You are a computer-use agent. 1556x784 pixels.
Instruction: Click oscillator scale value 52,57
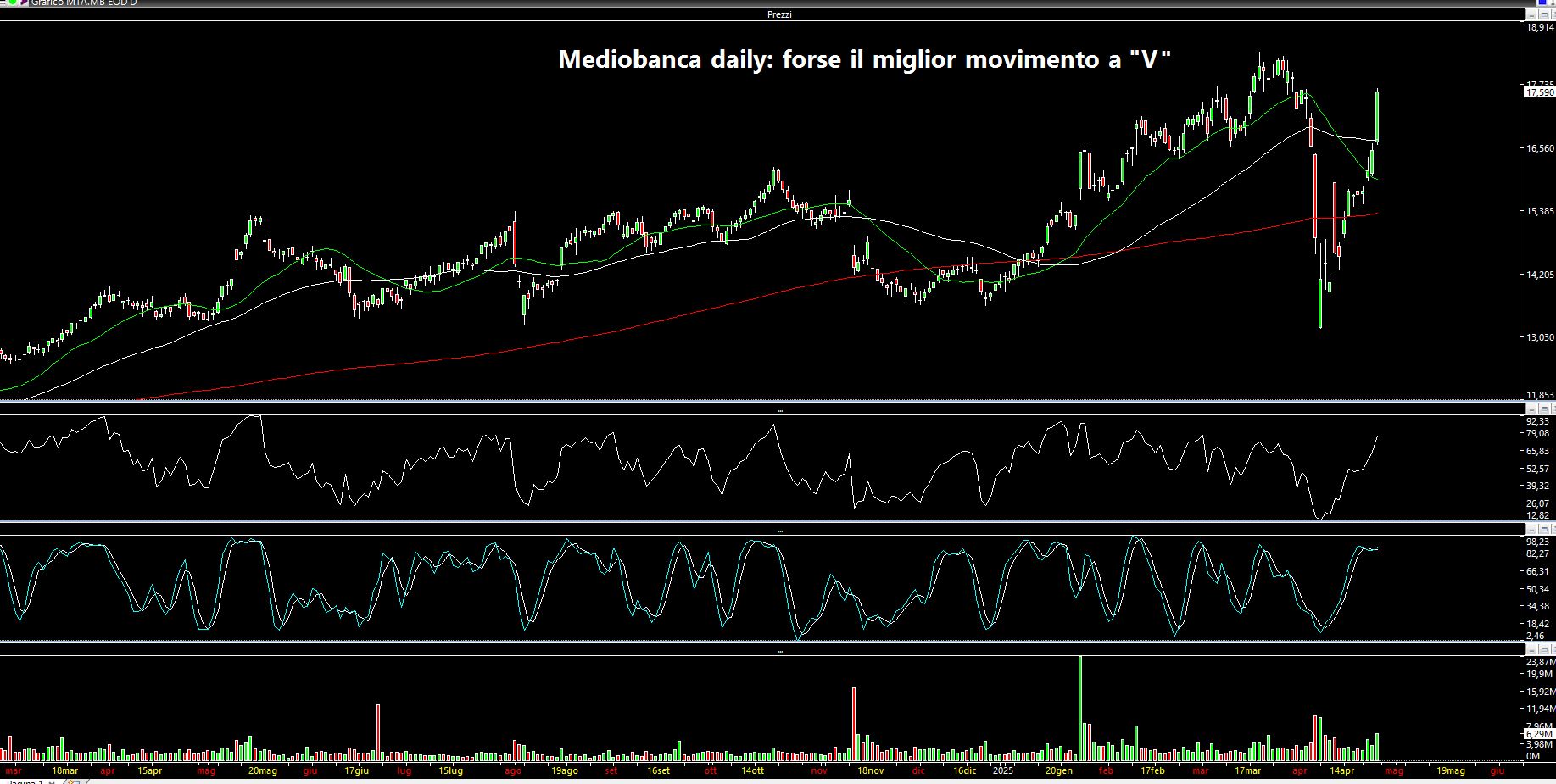[1537, 469]
